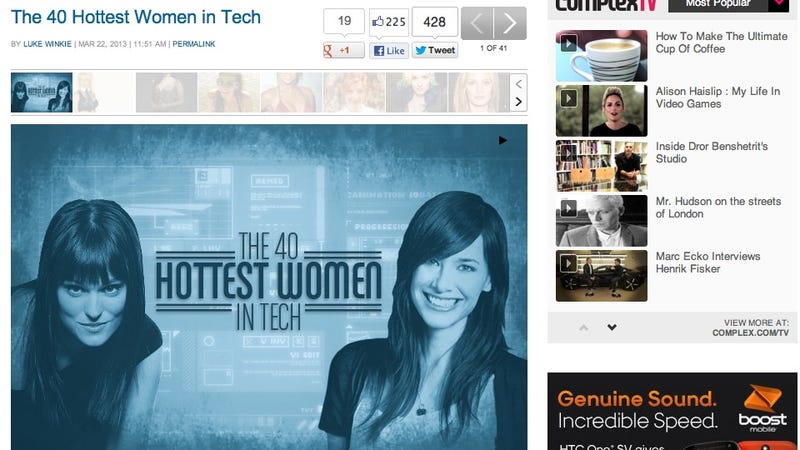Open Inside Dror Benshetrit's Studio video
Image resolution: width=800 pixels, height=450 pixels.
point(712,153)
